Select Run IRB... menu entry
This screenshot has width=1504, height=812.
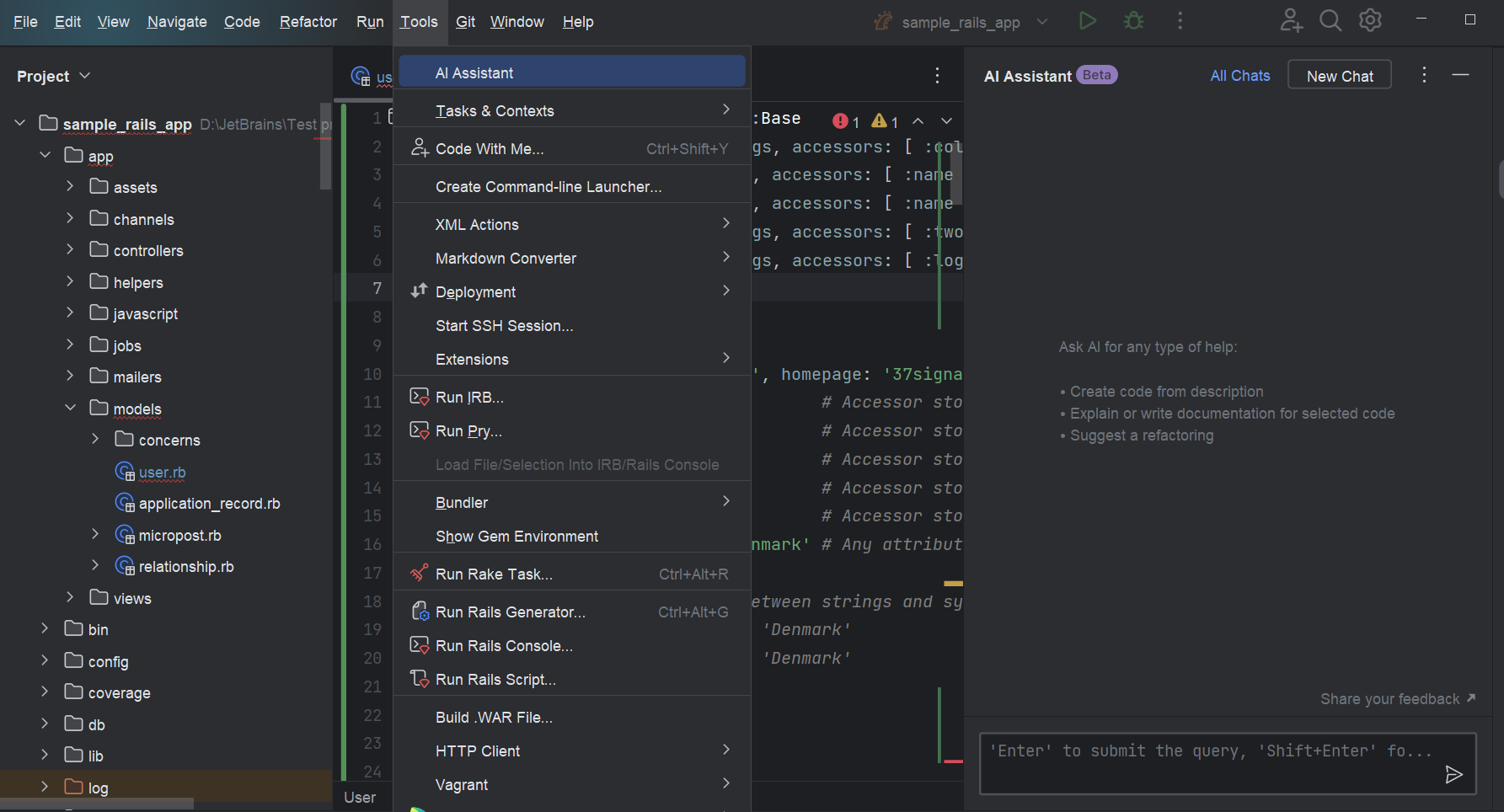pyautogui.click(x=572, y=397)
